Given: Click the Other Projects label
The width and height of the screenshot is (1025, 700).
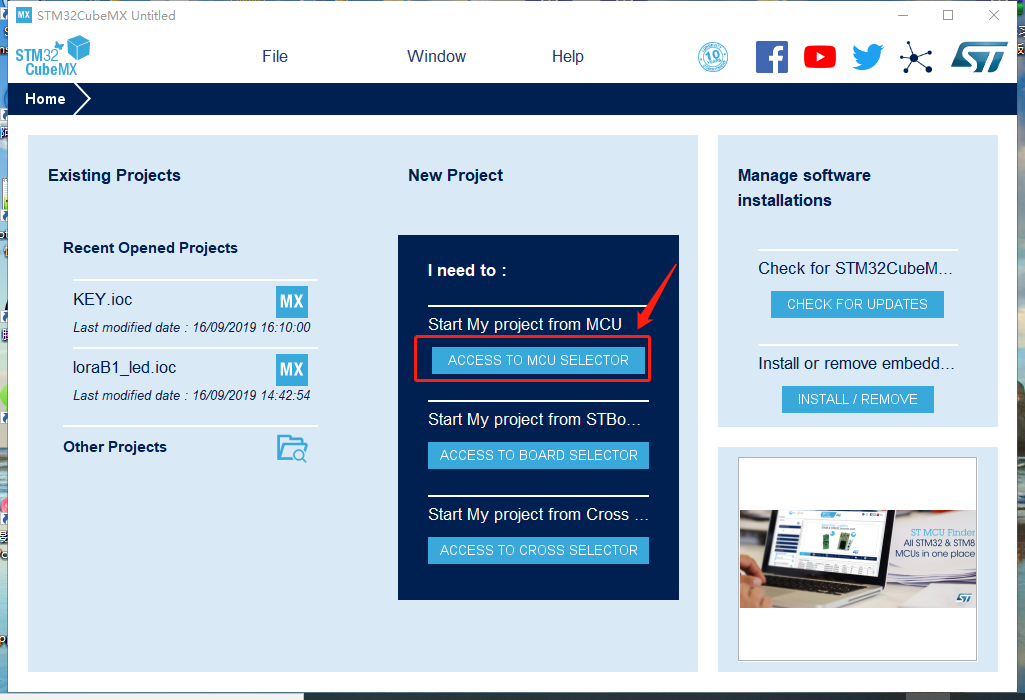Looking at the screenshot, I should point(115,447).
